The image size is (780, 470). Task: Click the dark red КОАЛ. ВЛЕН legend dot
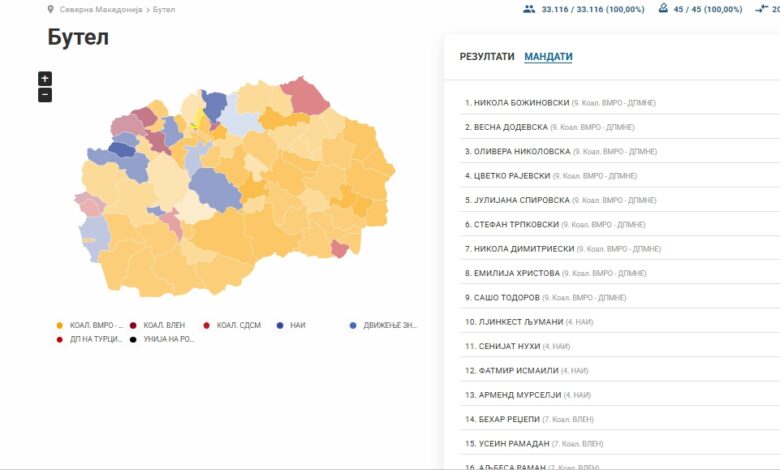(x=133, y=325)
